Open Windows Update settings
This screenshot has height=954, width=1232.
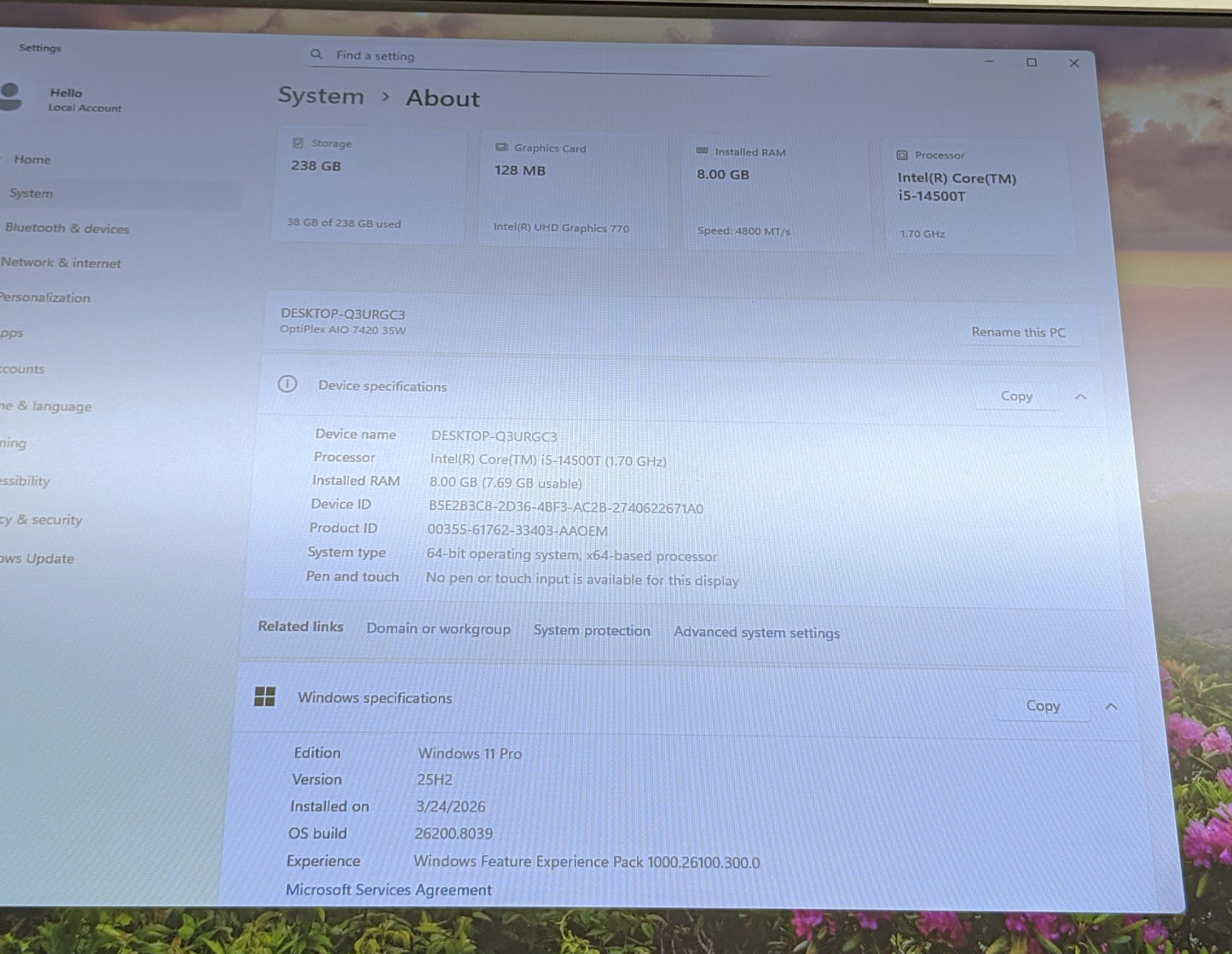click(37, 558)
